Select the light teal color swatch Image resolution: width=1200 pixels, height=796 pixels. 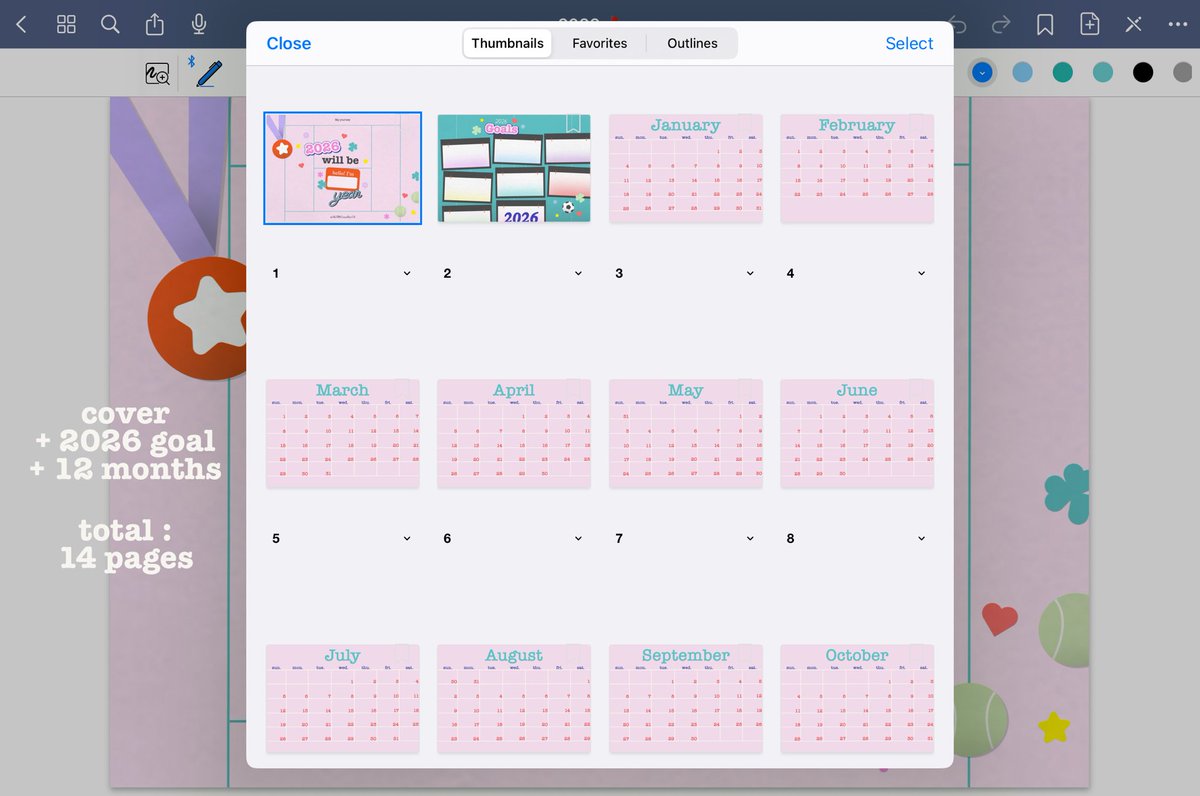(x=1102, y=72)
